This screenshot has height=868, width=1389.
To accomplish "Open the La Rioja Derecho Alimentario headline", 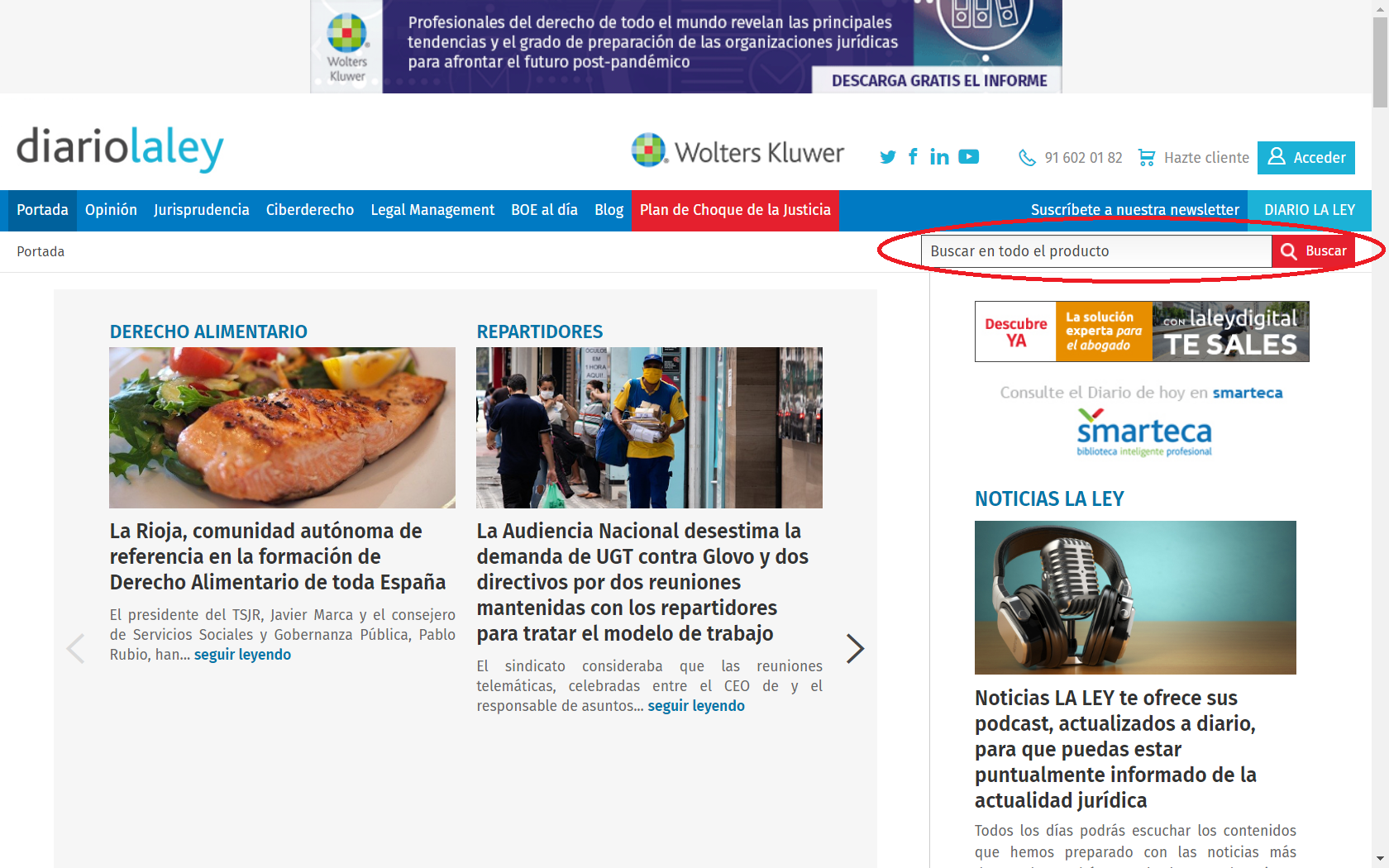I will (x=278, y=556).
